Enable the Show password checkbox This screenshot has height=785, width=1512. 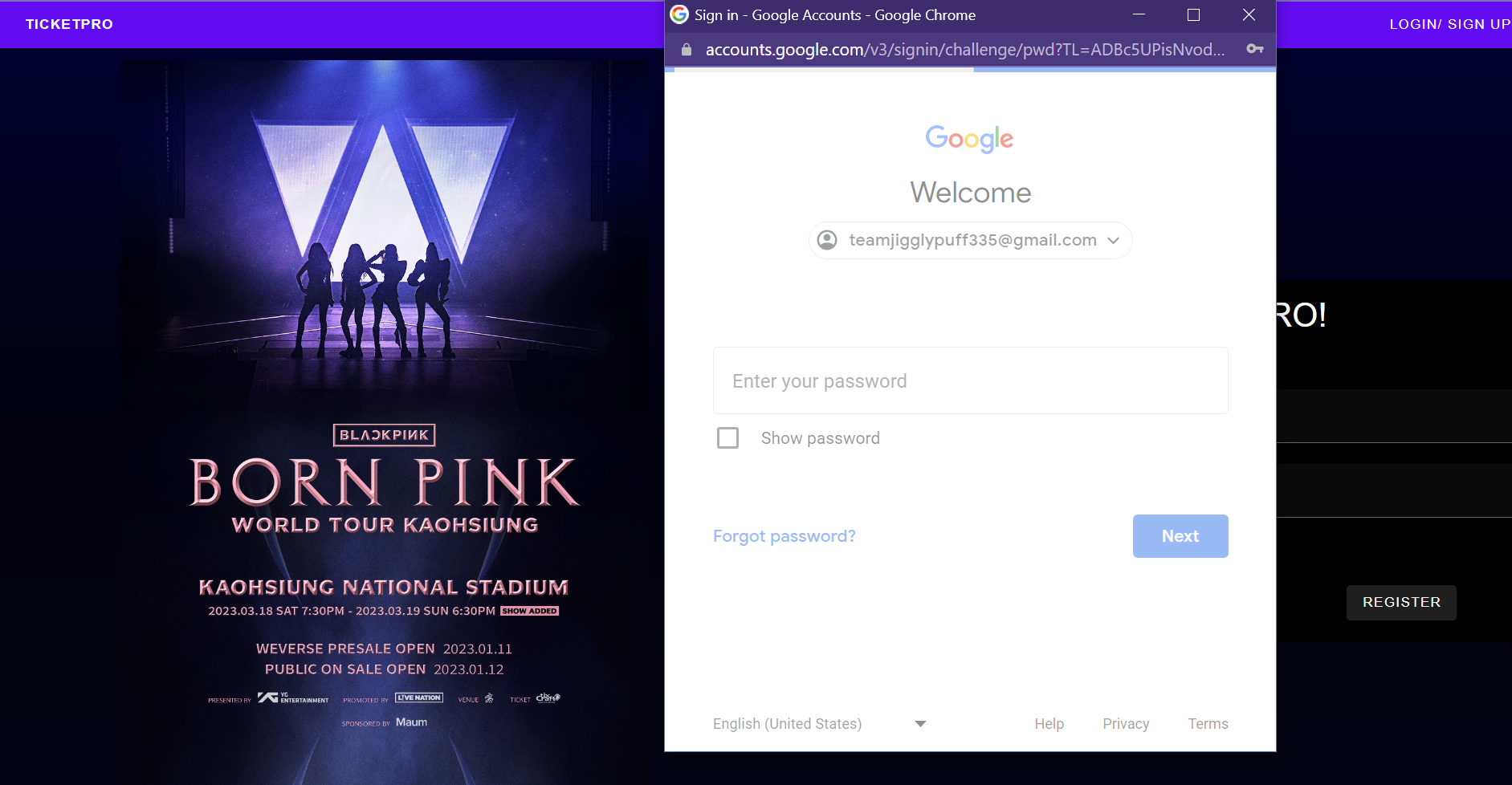click(x=727, y=437)
